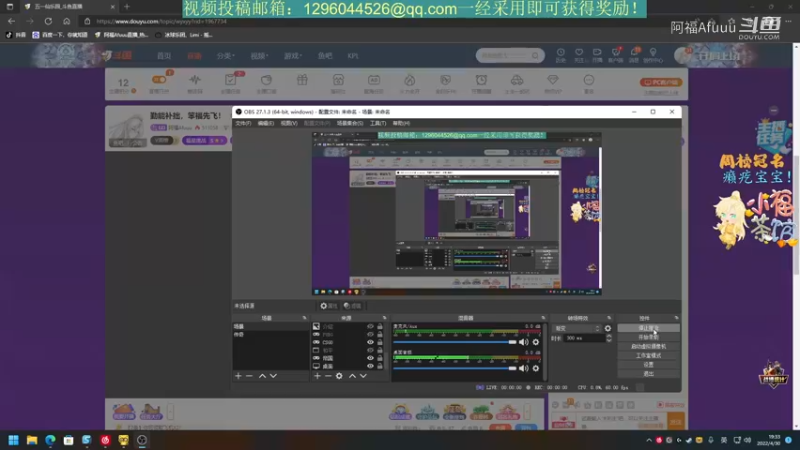
Task: Open 麦克风/Aux audio settings gear
Action: [536, 342]
